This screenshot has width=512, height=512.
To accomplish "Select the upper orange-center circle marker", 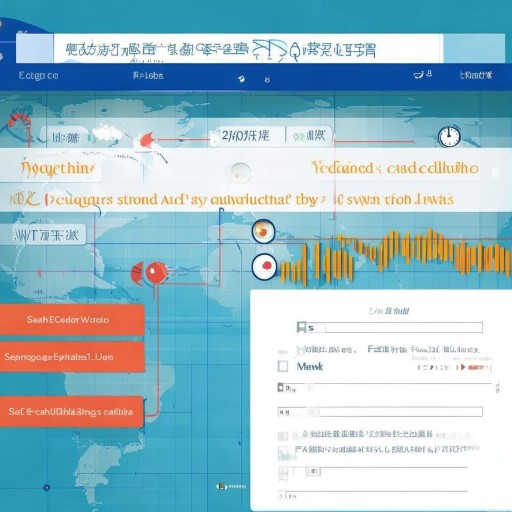I will click(x=263, y=231).
